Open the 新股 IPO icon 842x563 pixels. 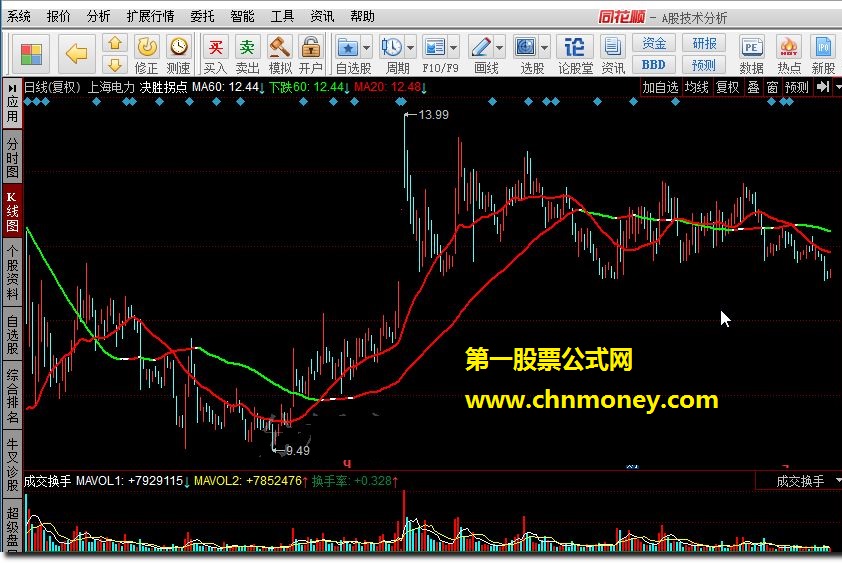(x=823, y=54)
